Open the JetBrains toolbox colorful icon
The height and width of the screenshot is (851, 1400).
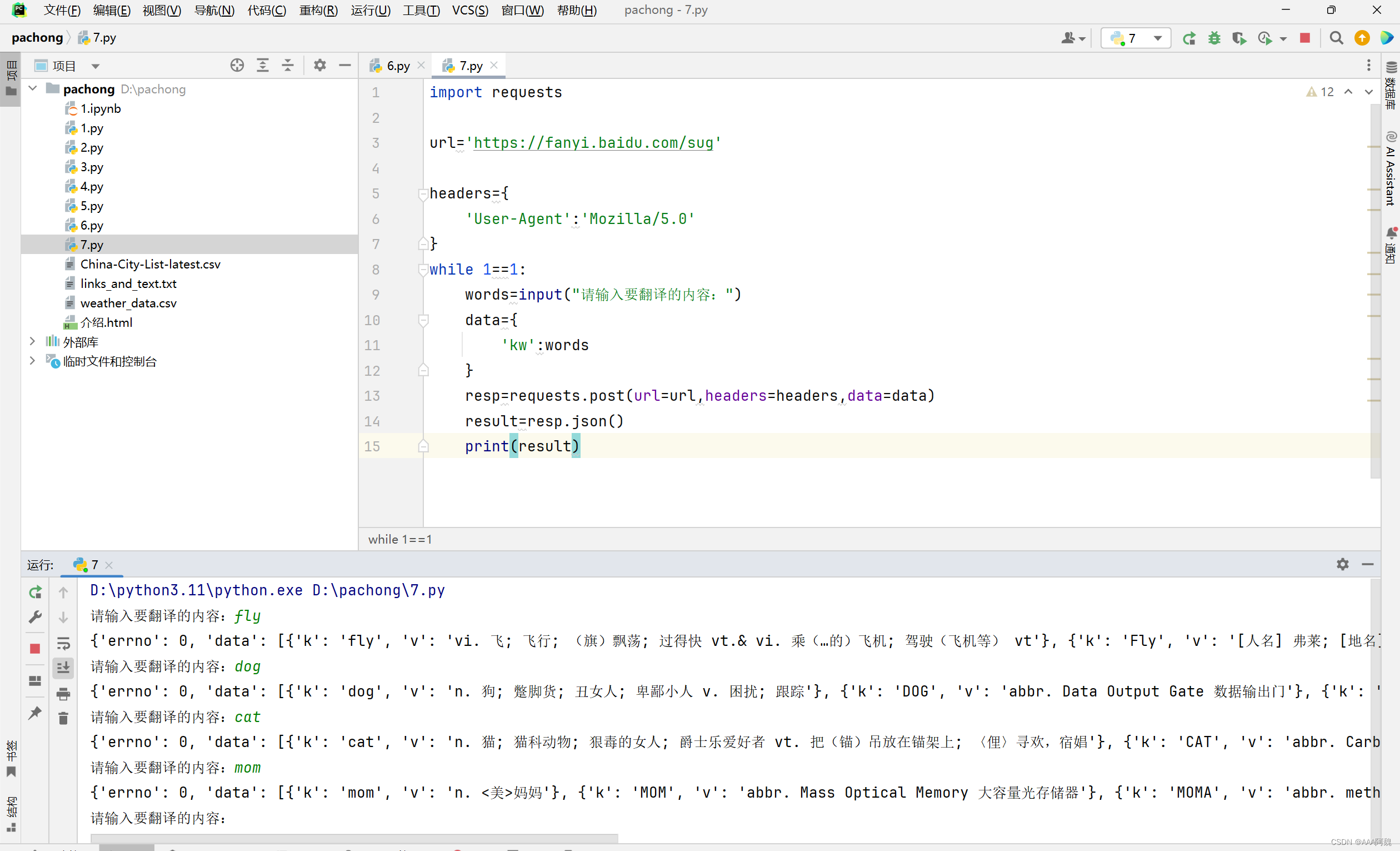(1386, 38)
